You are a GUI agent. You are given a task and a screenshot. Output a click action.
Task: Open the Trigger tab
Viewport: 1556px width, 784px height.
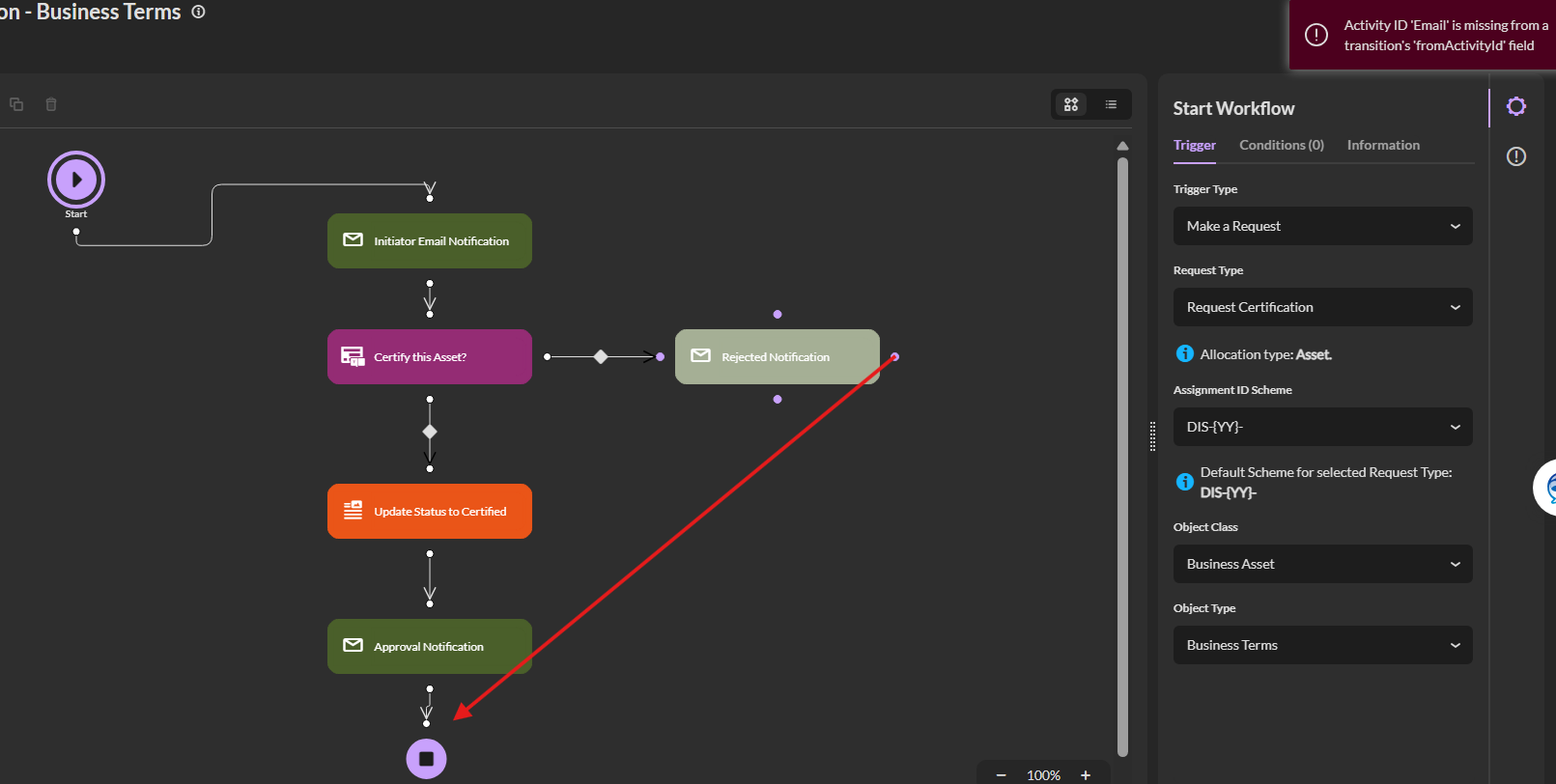tap(1195, 145)
